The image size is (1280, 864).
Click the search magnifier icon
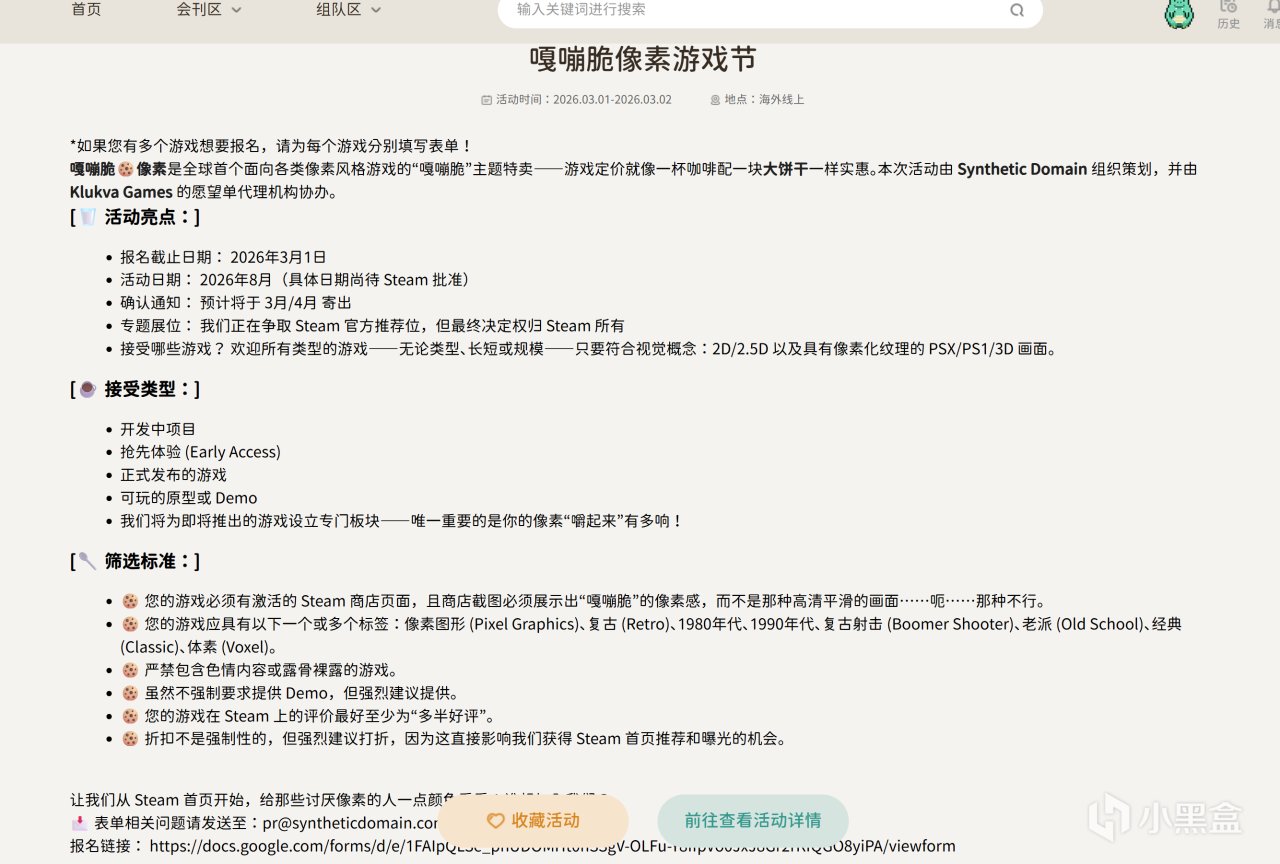click(x=1017, y=10)
